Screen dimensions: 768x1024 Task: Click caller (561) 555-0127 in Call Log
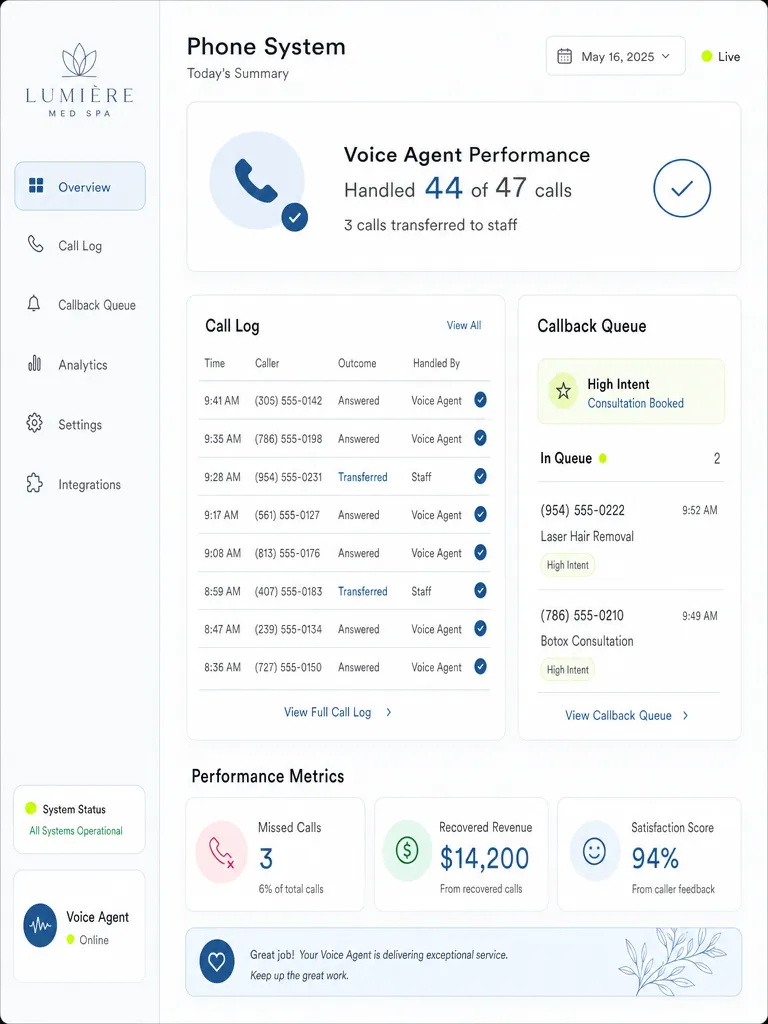point(287,515)
